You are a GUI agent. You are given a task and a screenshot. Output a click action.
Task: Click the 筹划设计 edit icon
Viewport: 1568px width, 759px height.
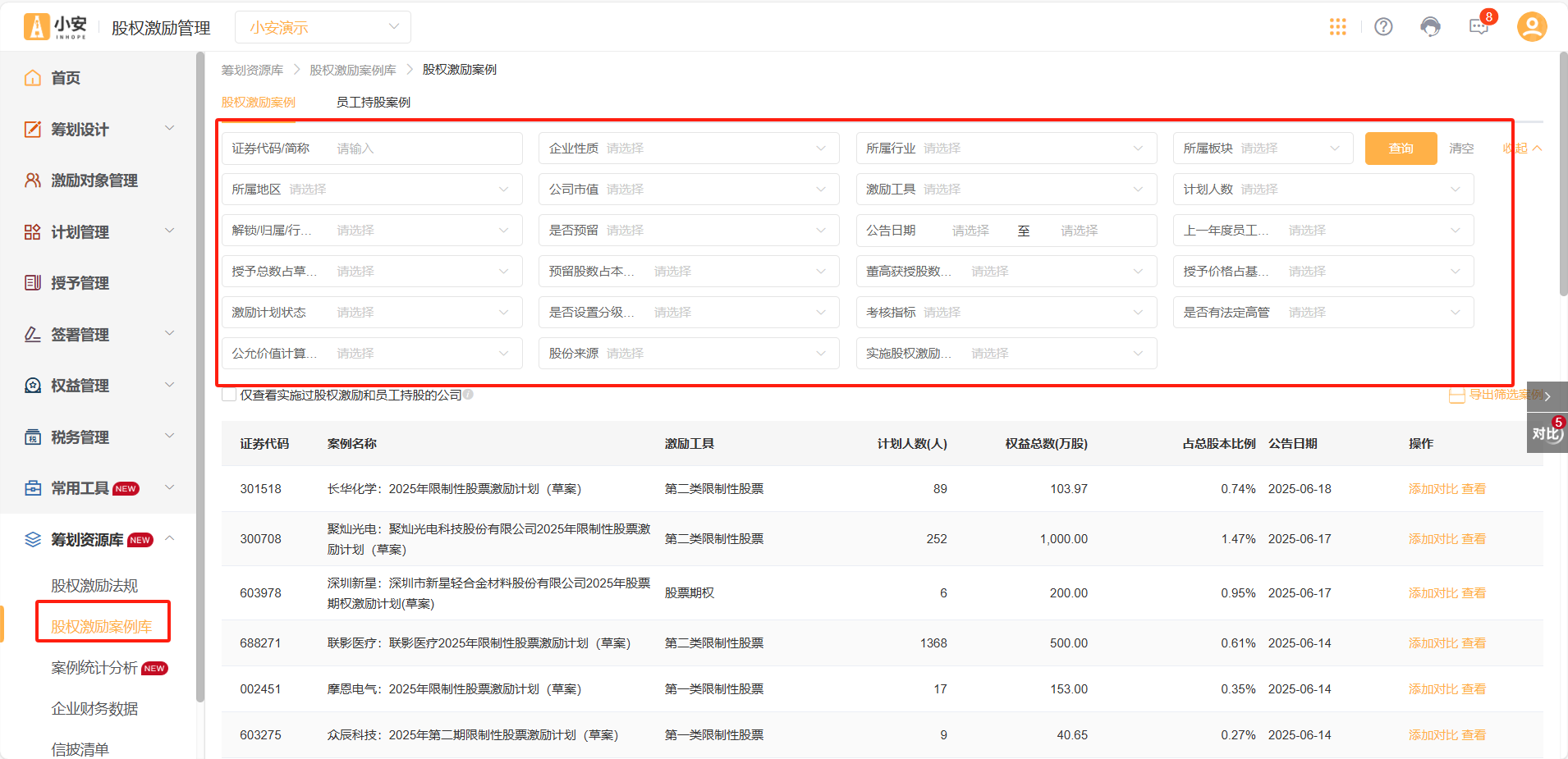tap(33, 130)
